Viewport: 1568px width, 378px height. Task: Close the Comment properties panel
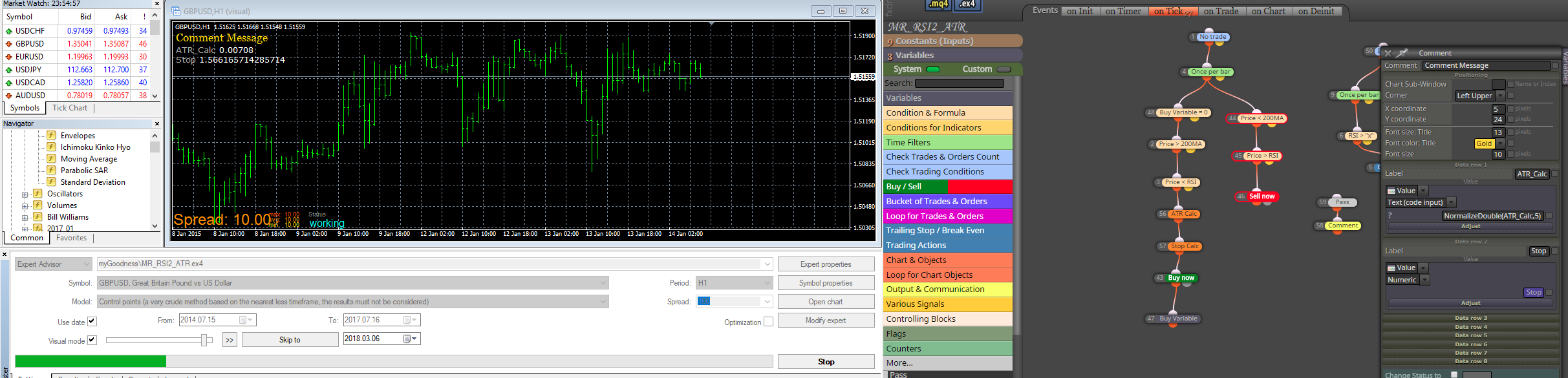pos(1388,53)
